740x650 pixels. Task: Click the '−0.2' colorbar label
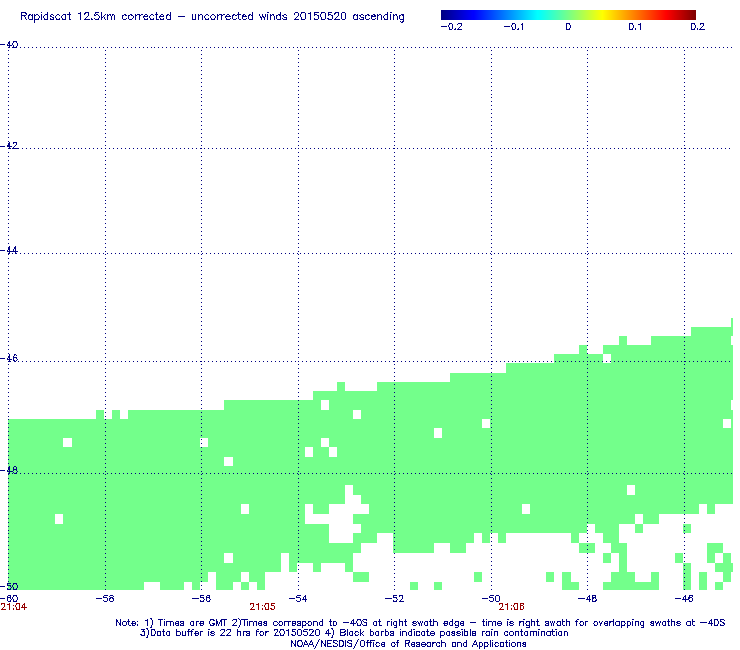pyautogui.click(x=451, y=27)
